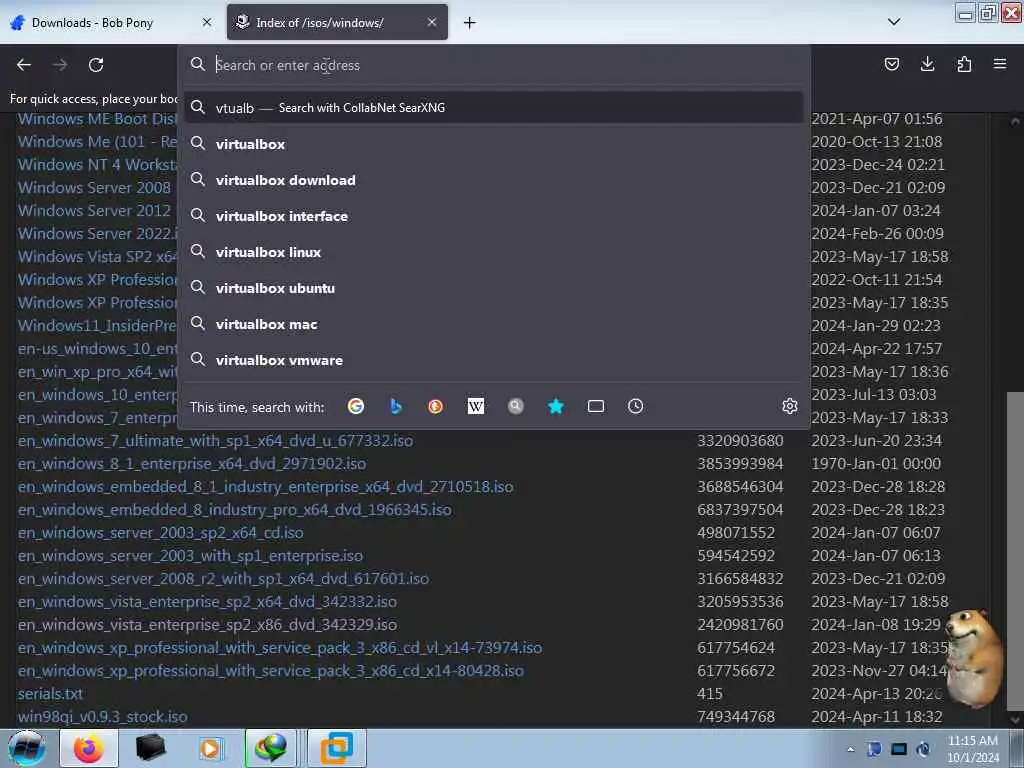Open en_windows_server_2008_r2_with_sp1 iso link
Image resolution: width=1024 pixels, height=768 pixels.
coord(223,579)
